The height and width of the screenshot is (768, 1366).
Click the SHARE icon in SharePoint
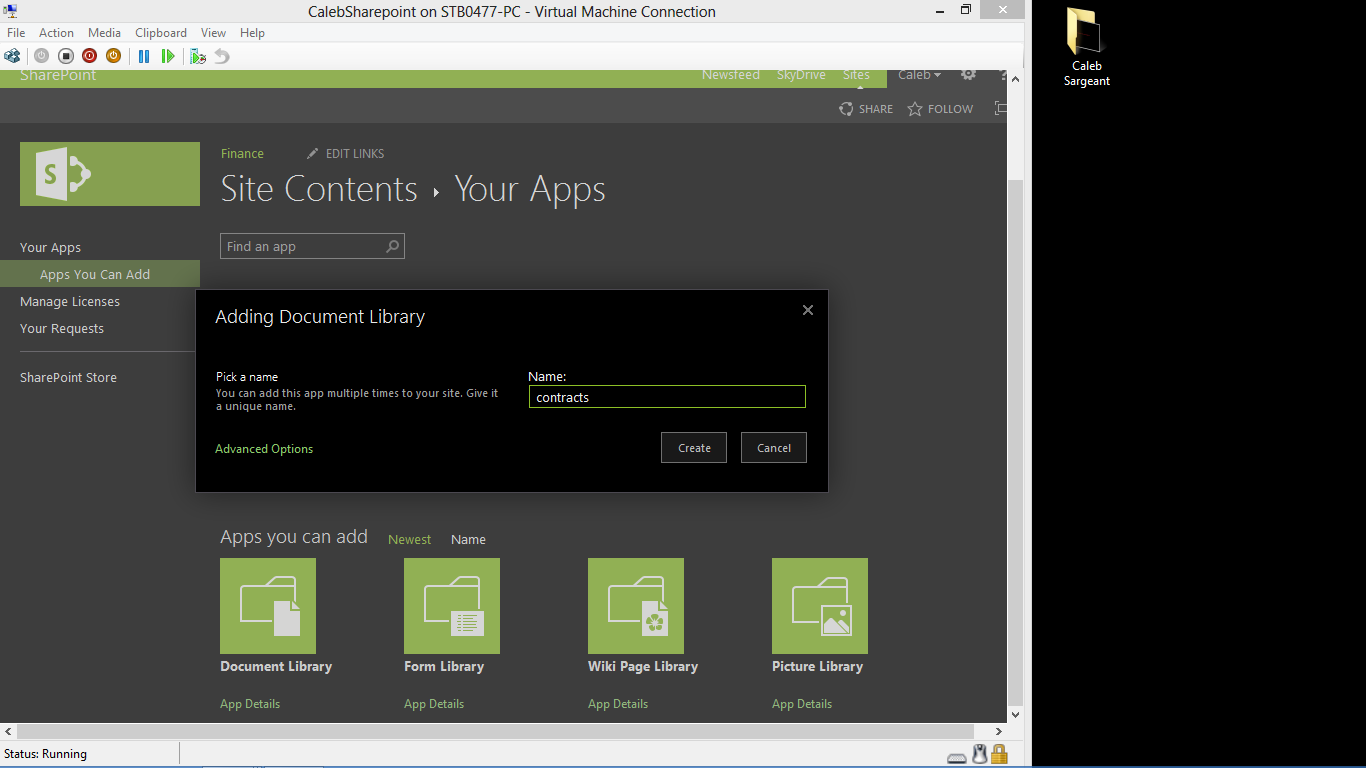846,109
